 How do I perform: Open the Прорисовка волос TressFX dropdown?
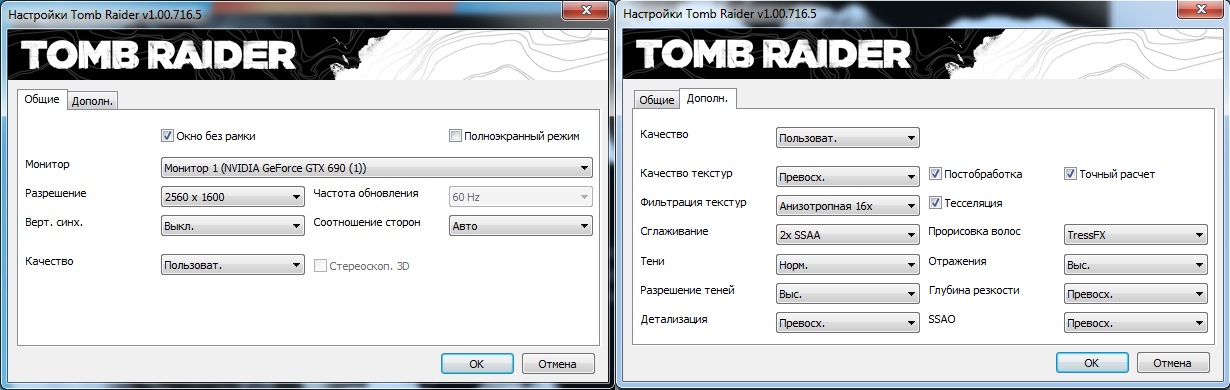tap(1136, 235)
